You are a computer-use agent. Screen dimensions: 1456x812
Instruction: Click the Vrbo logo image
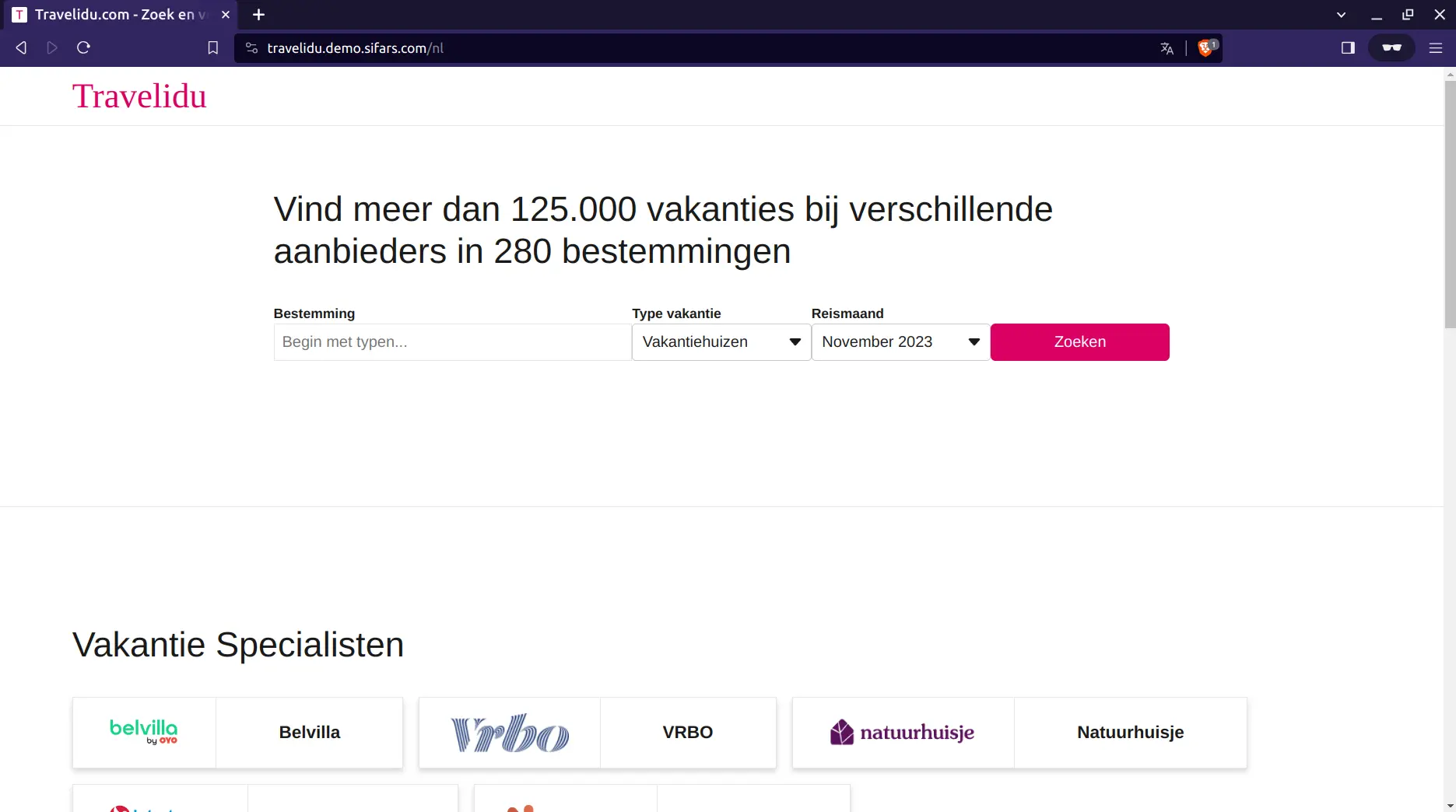(510, 732)
